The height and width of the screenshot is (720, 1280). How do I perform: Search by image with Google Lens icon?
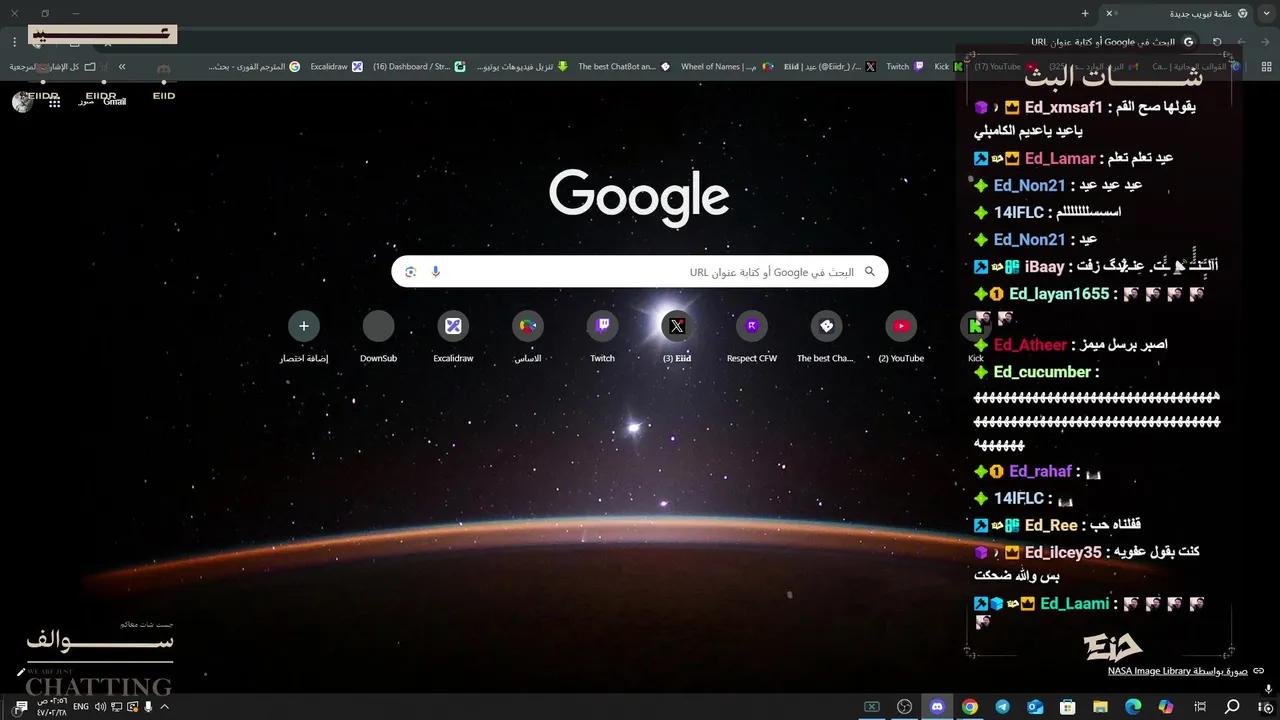(411, 272)
